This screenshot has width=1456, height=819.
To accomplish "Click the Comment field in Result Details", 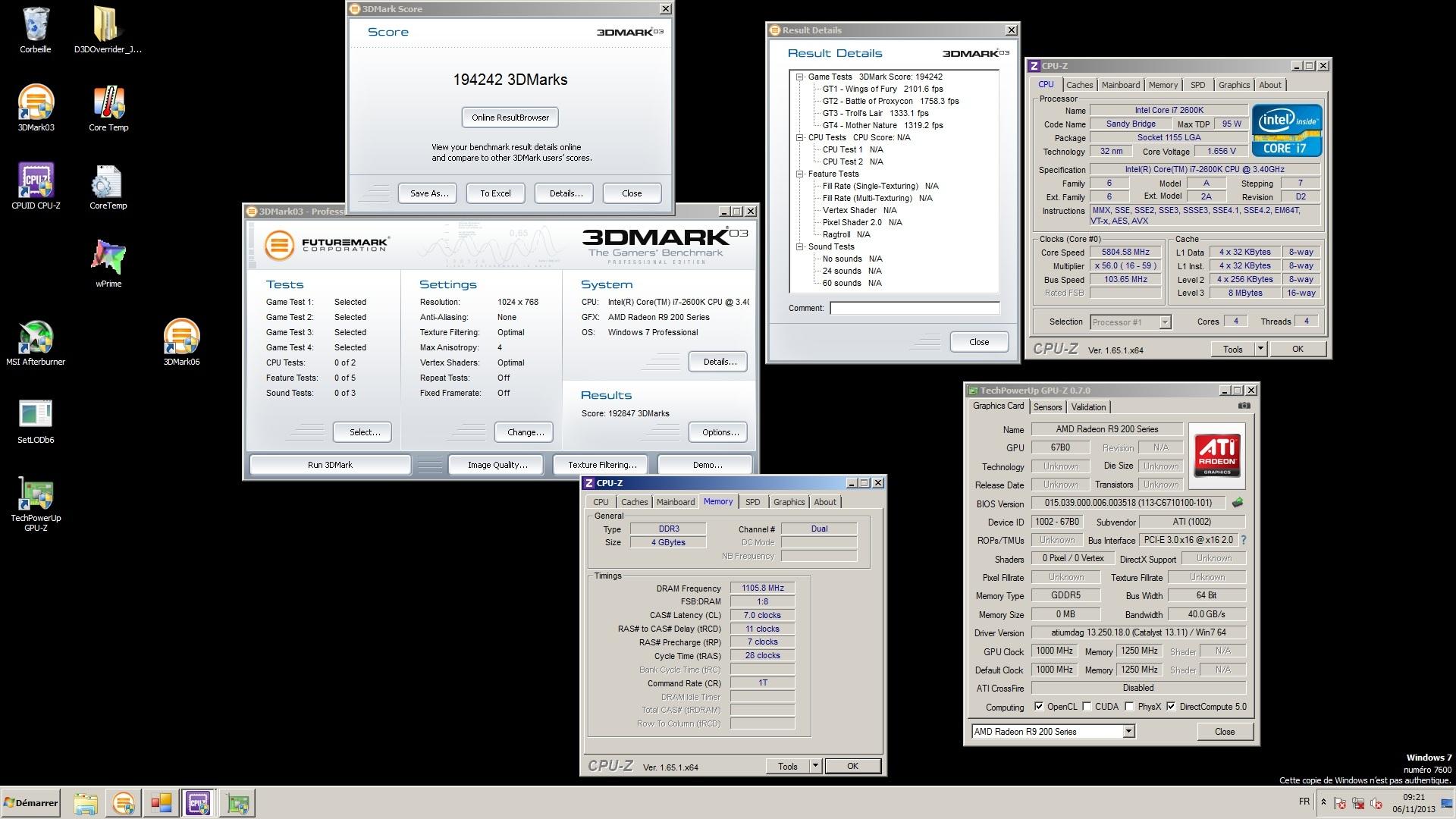I will click(915, 308).
